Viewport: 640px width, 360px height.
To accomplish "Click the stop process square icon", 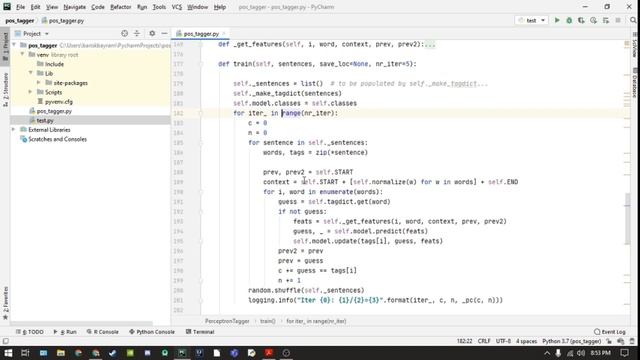I will click(x=618, y=20).
